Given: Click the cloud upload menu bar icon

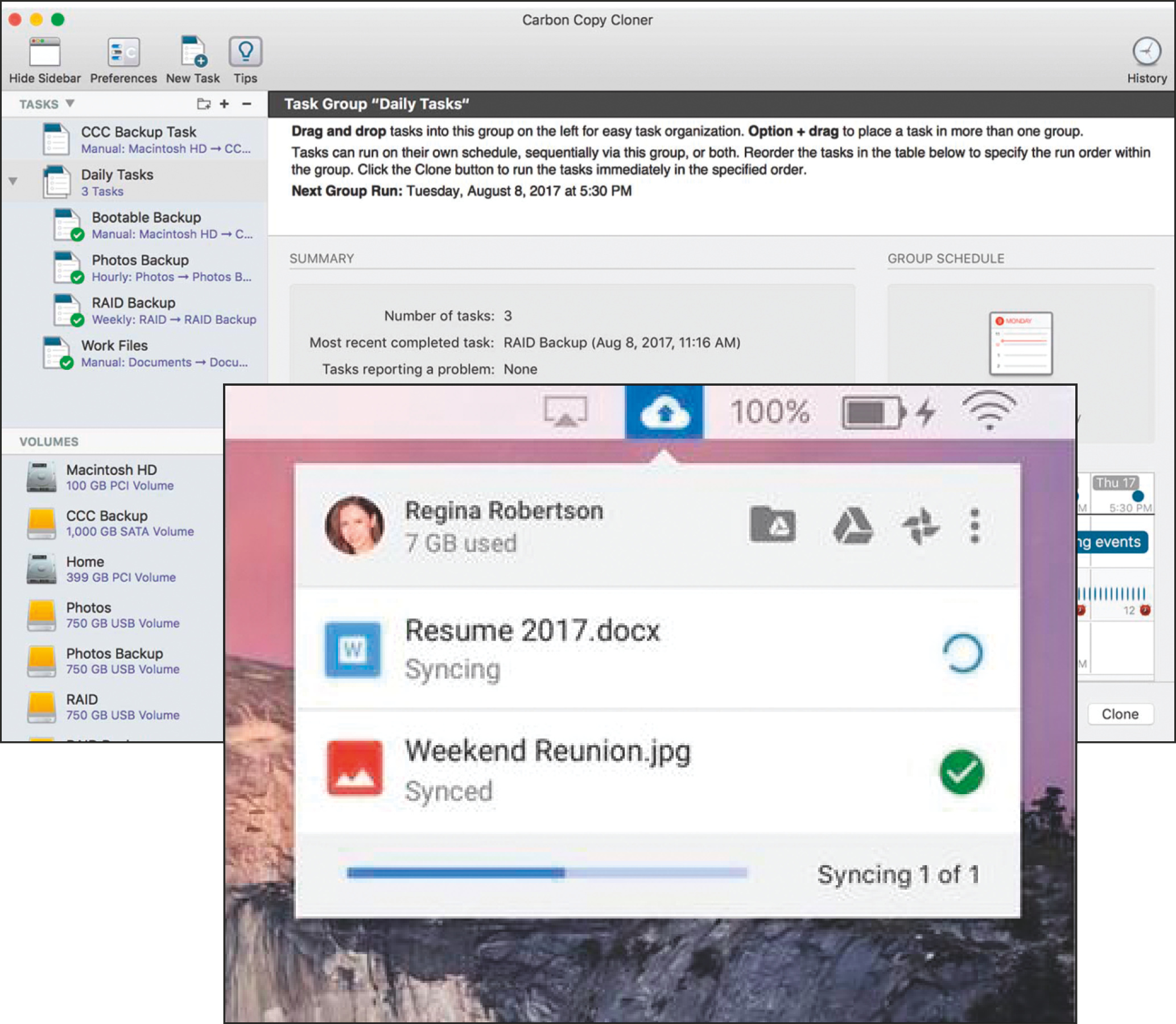Looking at the screenshot, I should [663, 412].
